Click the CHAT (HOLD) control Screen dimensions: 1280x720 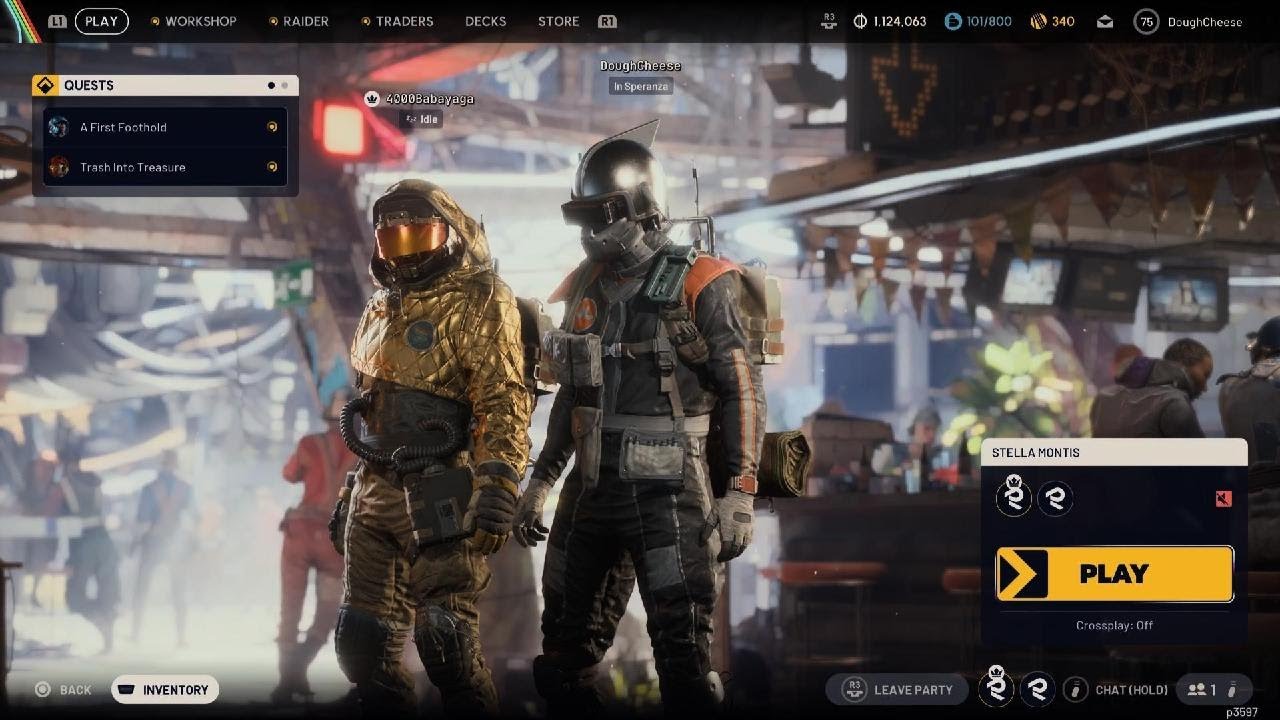click(x=1115, y=689)
